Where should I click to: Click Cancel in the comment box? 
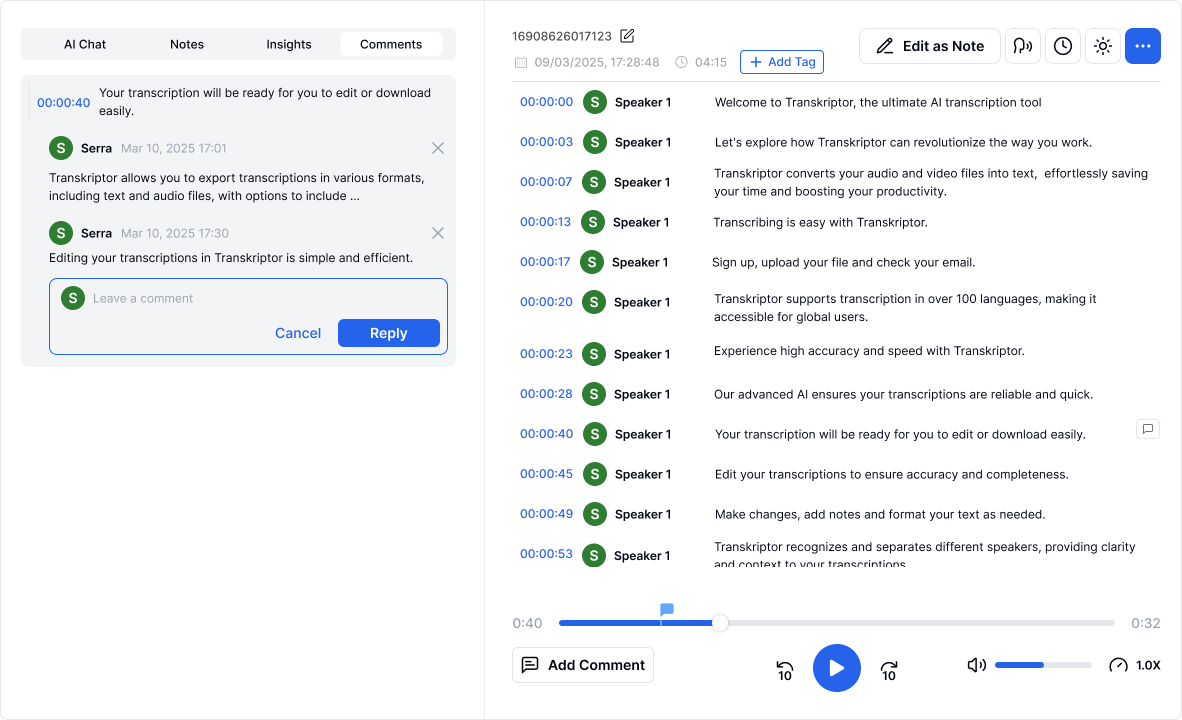click(298, 333)
